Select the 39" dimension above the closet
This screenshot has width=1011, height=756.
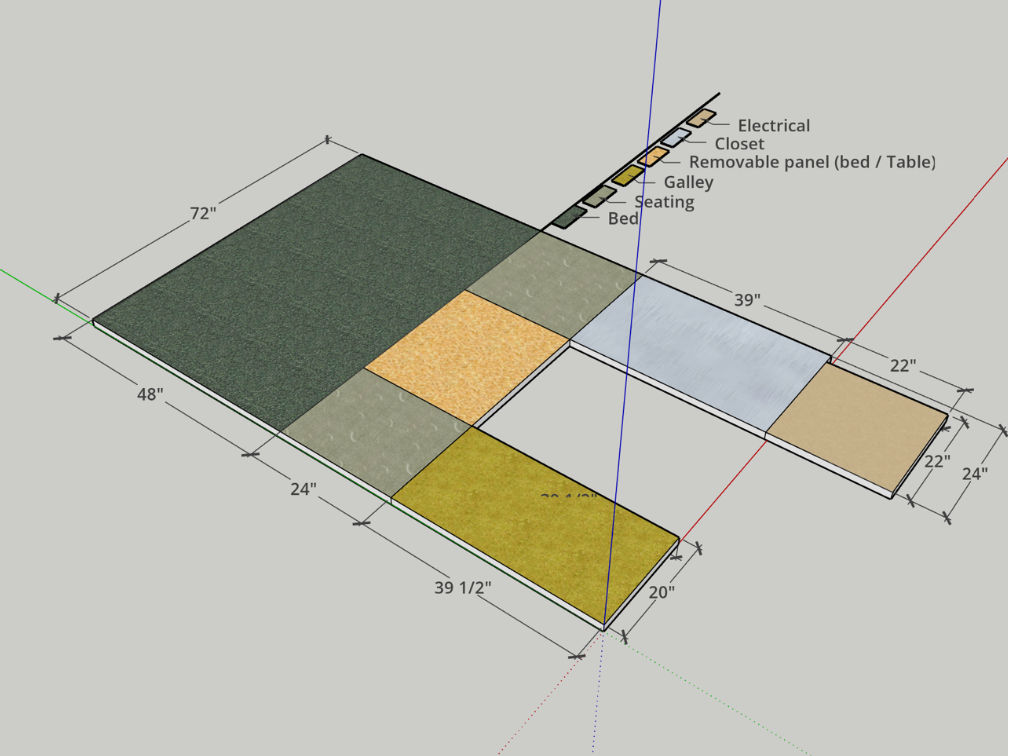point(747,301)
